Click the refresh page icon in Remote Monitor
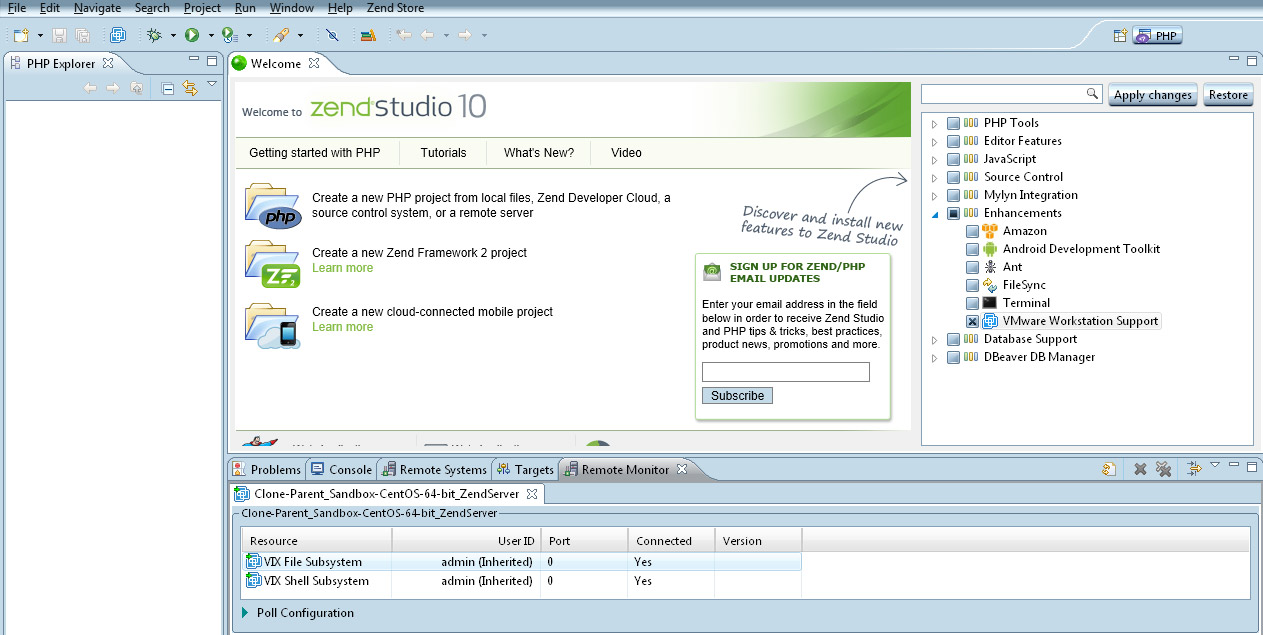Screen dimensions: 1263x635 1109,469
